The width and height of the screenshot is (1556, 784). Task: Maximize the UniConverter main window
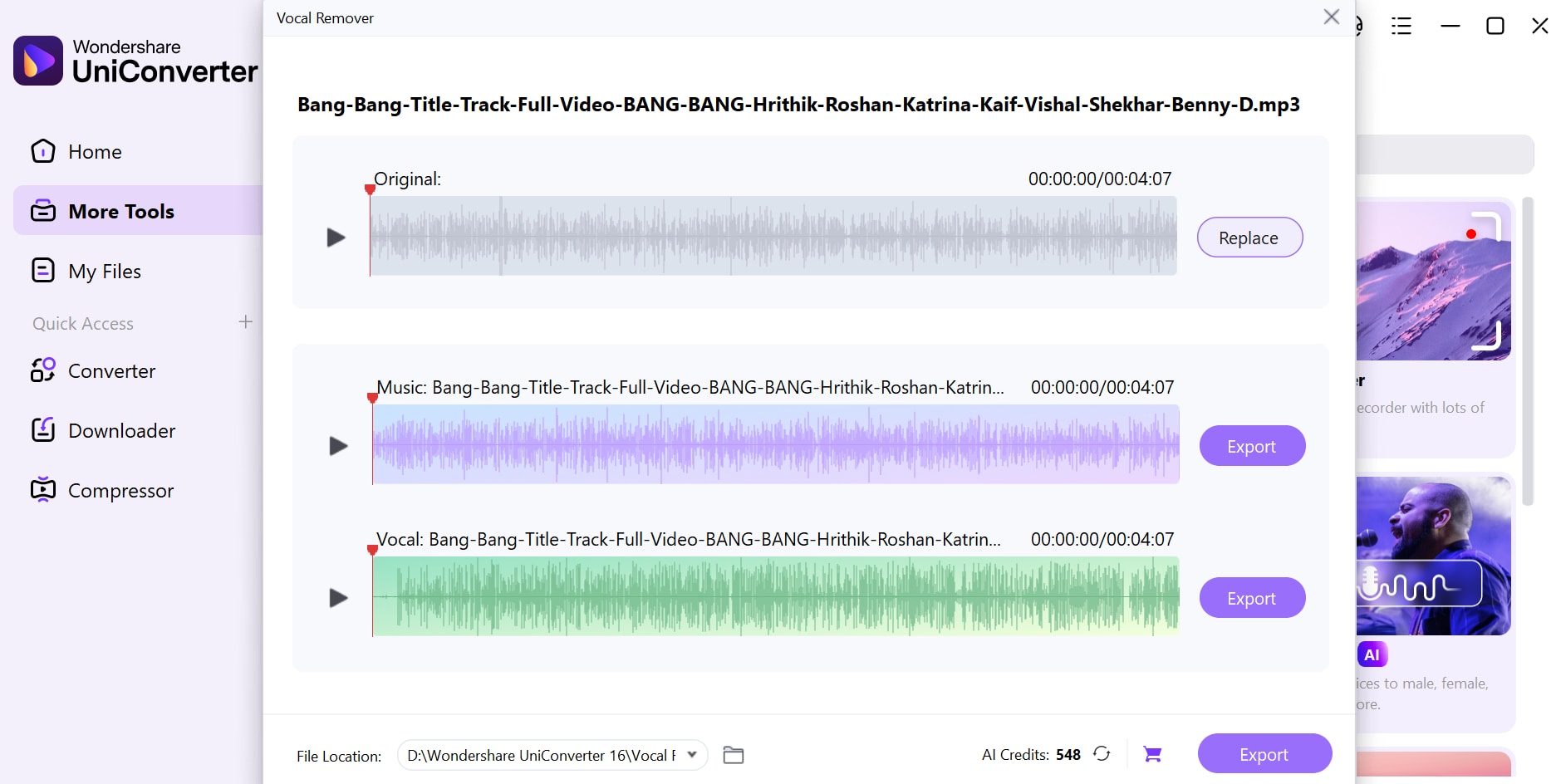click(1495, 27)
